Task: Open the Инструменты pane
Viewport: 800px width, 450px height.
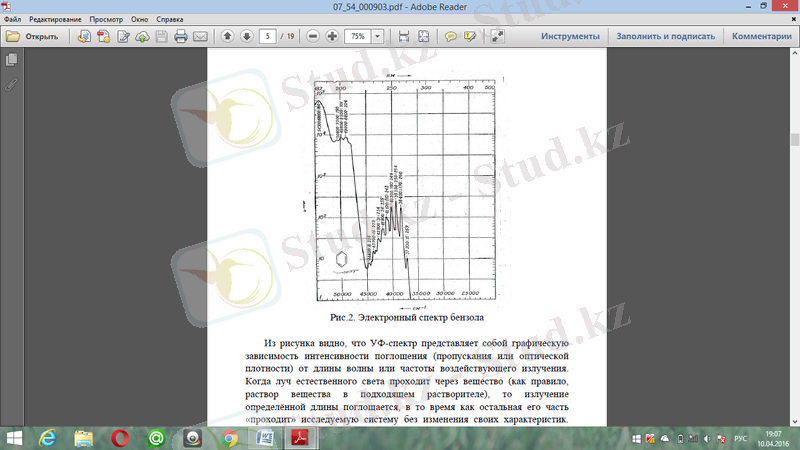Action: (570, 36)
